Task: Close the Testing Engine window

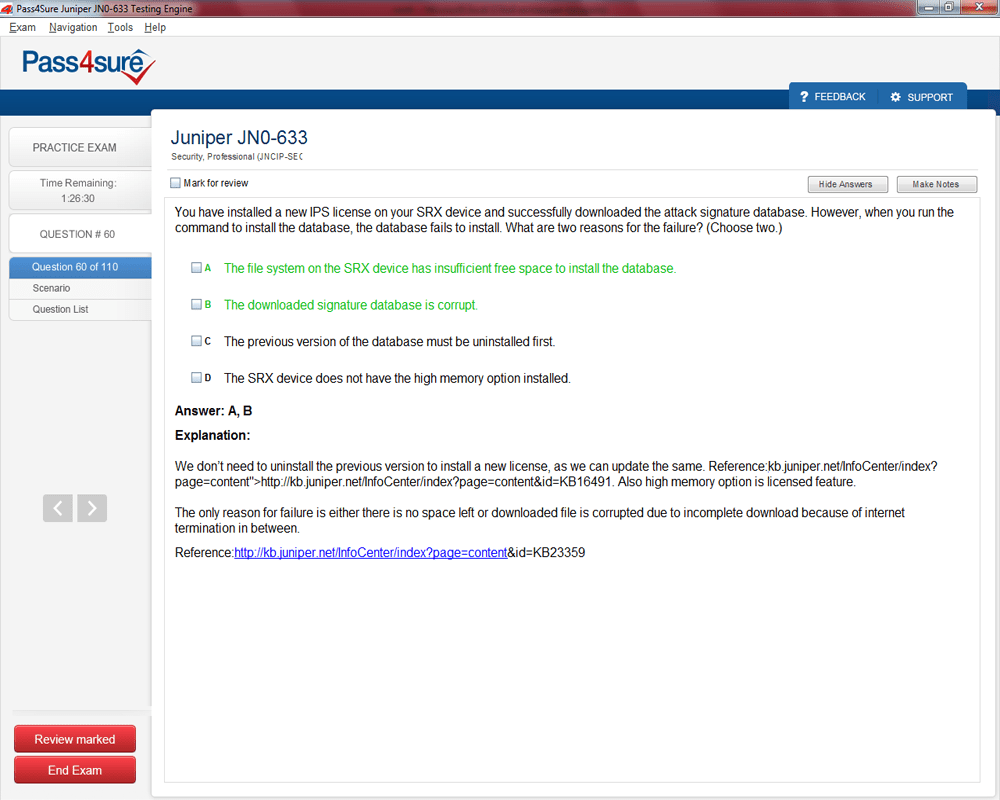Action: [979, 7]
